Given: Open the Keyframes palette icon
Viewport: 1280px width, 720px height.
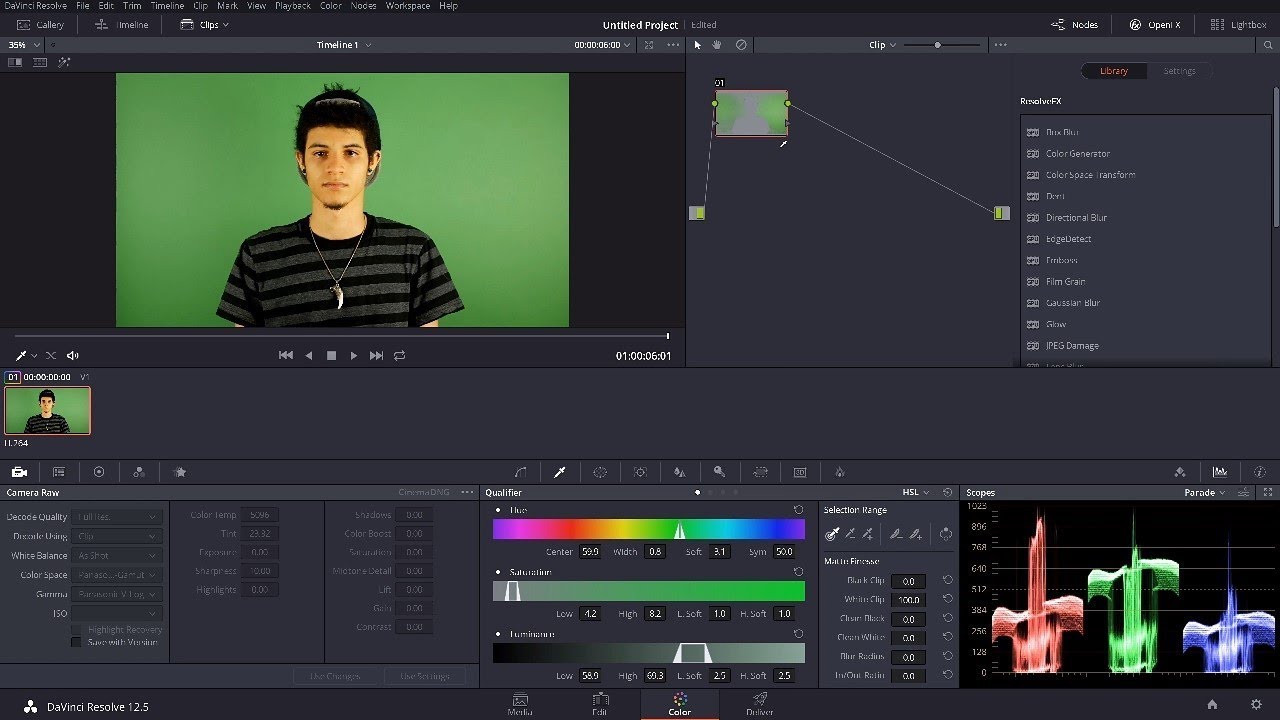Looking at the screenshot, I should [1180, 472].
